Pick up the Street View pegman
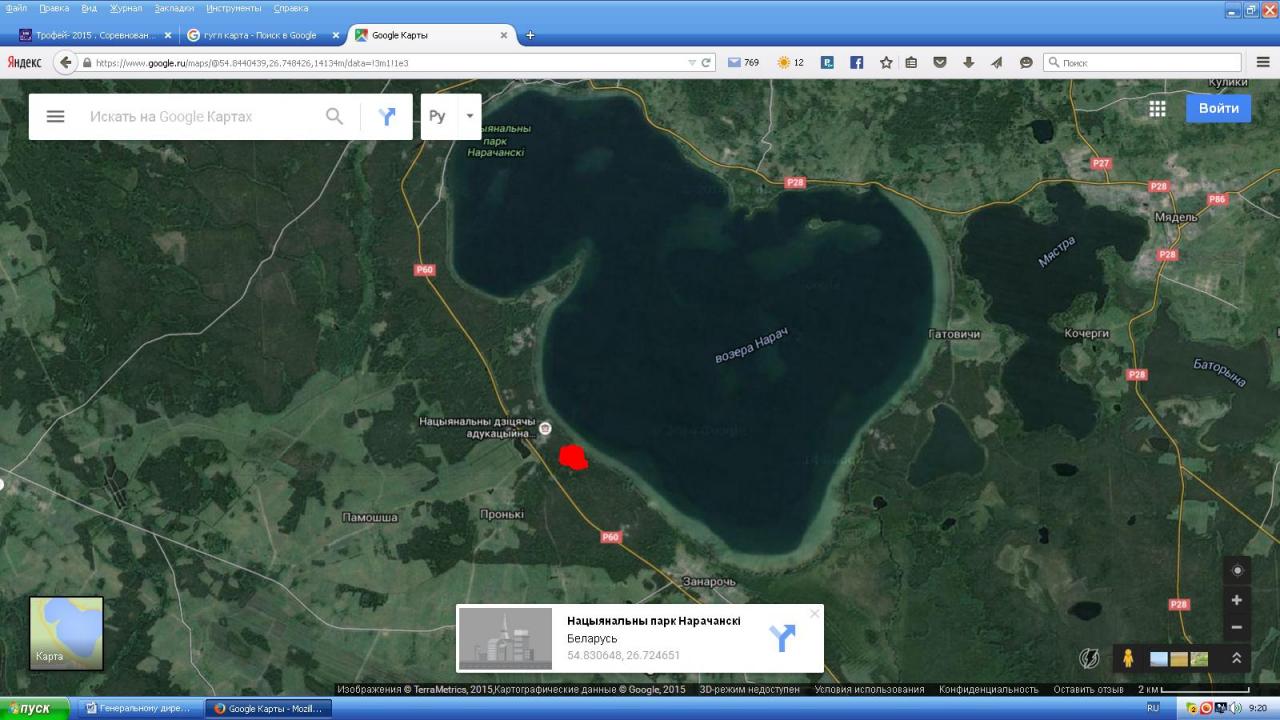 (1128, 658)
